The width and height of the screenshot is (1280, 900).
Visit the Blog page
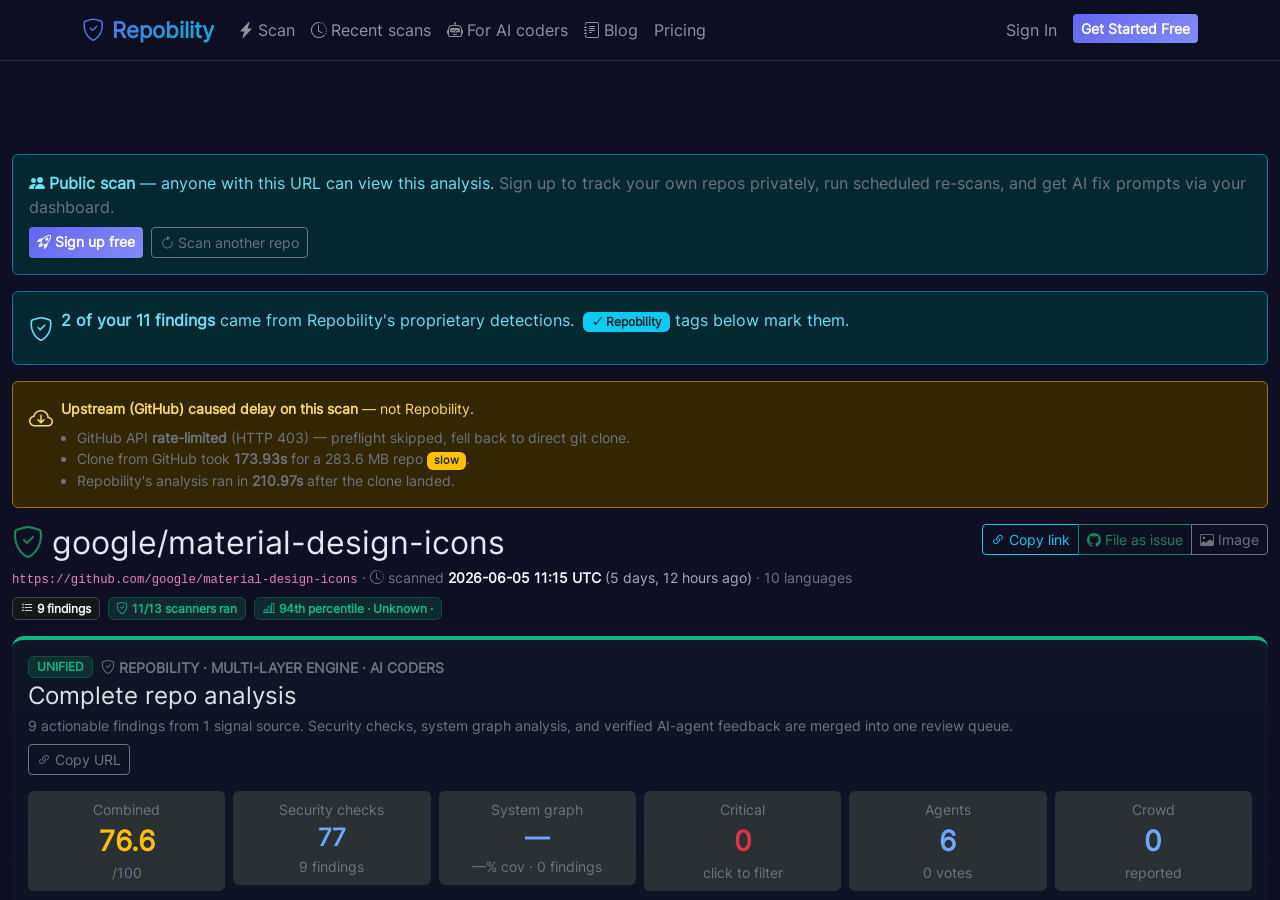coord(611,30)
